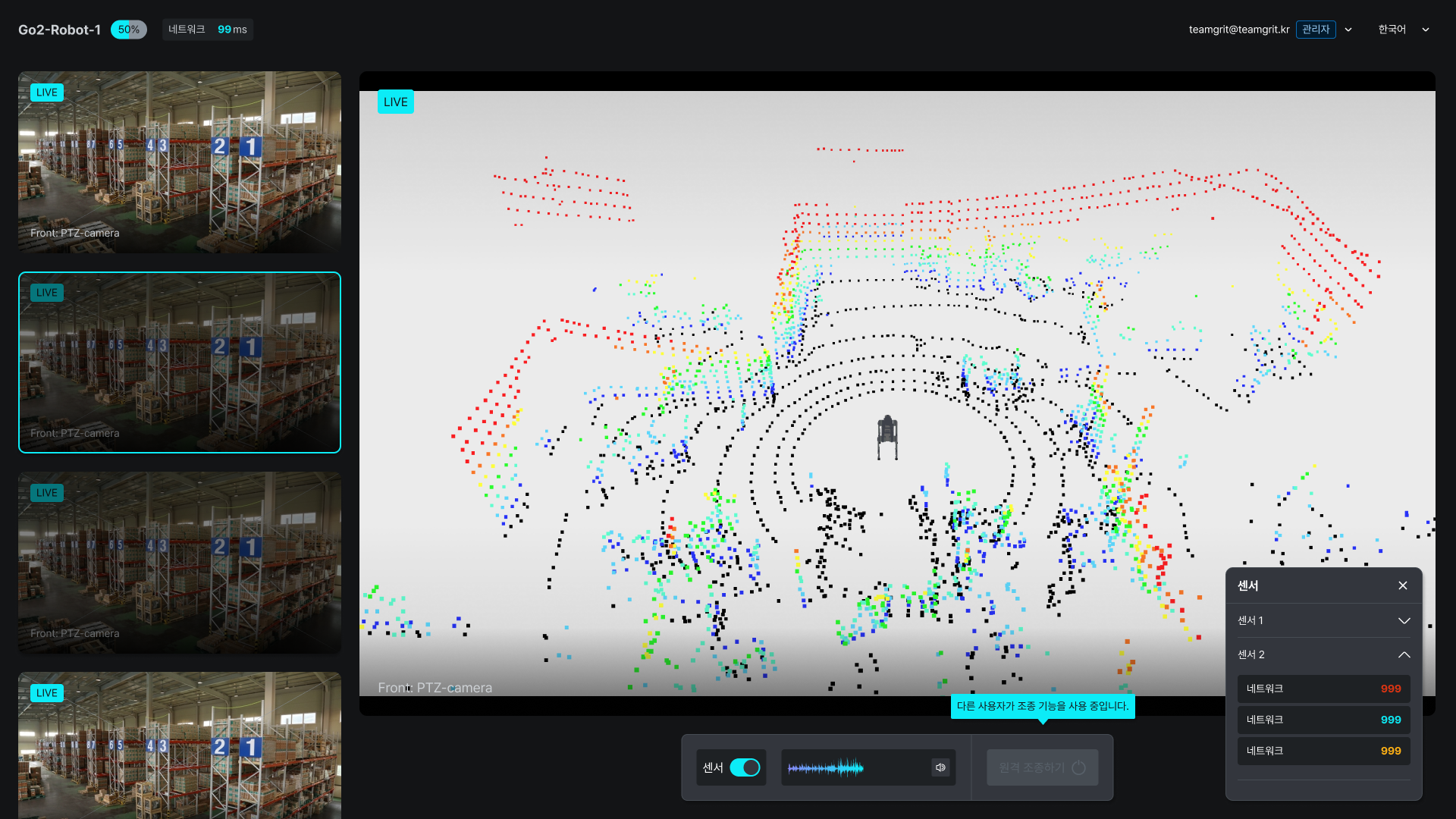
Task: Toggle the 센서 sensor switch
Action: click(x=745, y=767)
